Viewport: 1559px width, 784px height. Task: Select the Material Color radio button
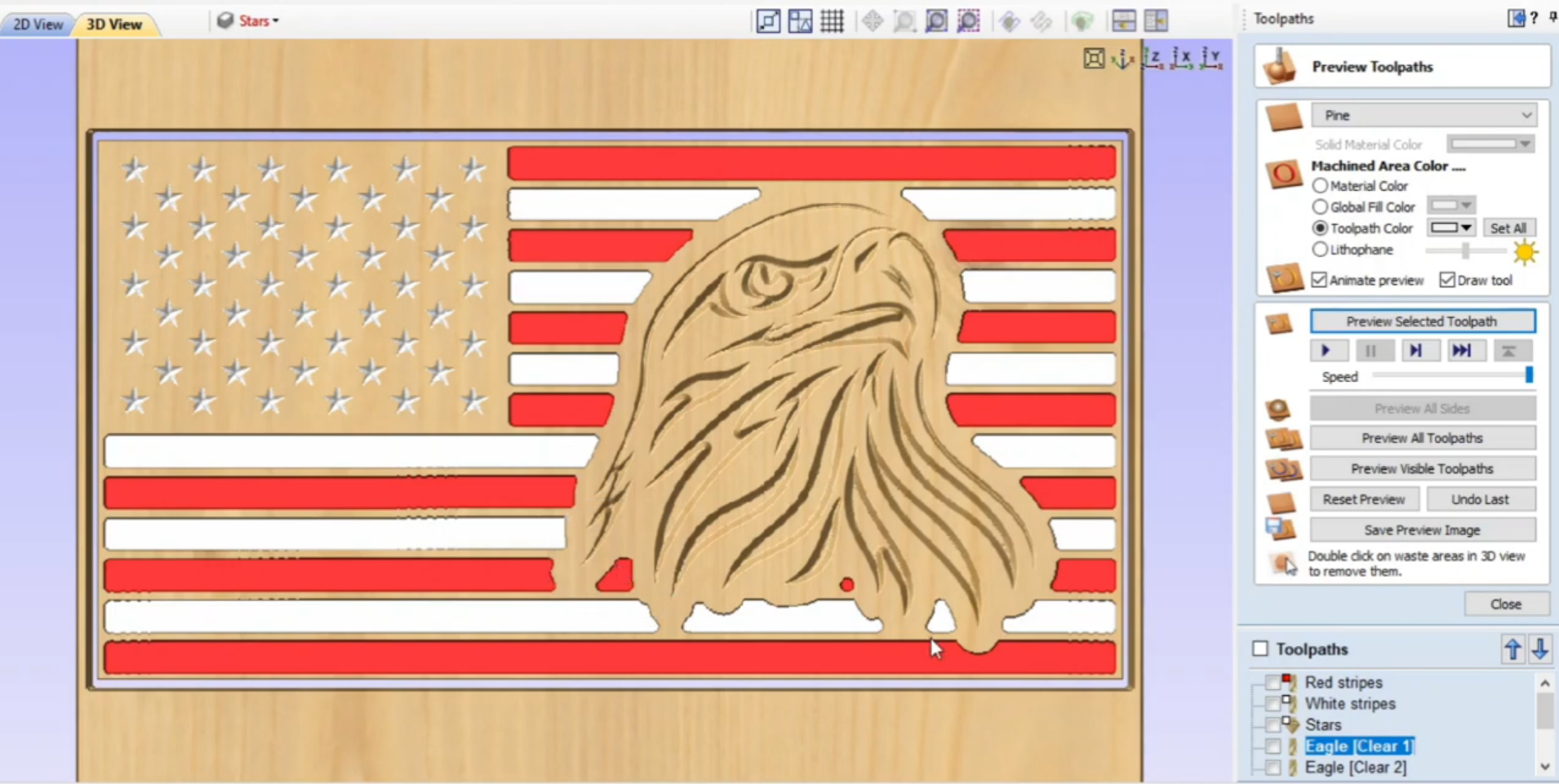[x=1320, y=186]
